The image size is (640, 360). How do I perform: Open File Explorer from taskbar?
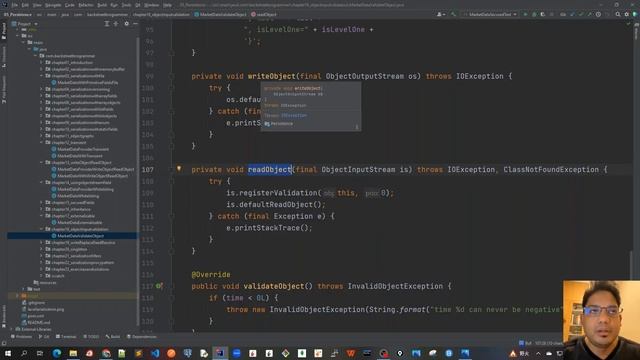[73, 353]
